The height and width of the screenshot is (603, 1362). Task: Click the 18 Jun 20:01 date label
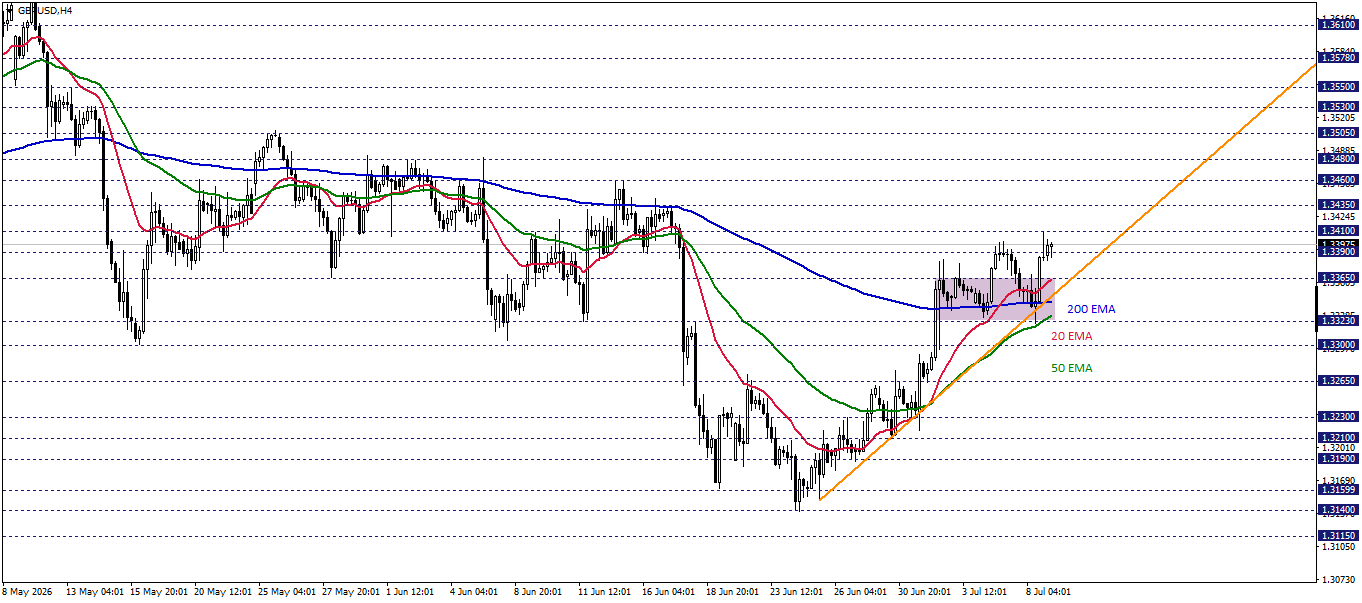click(735, 592)
